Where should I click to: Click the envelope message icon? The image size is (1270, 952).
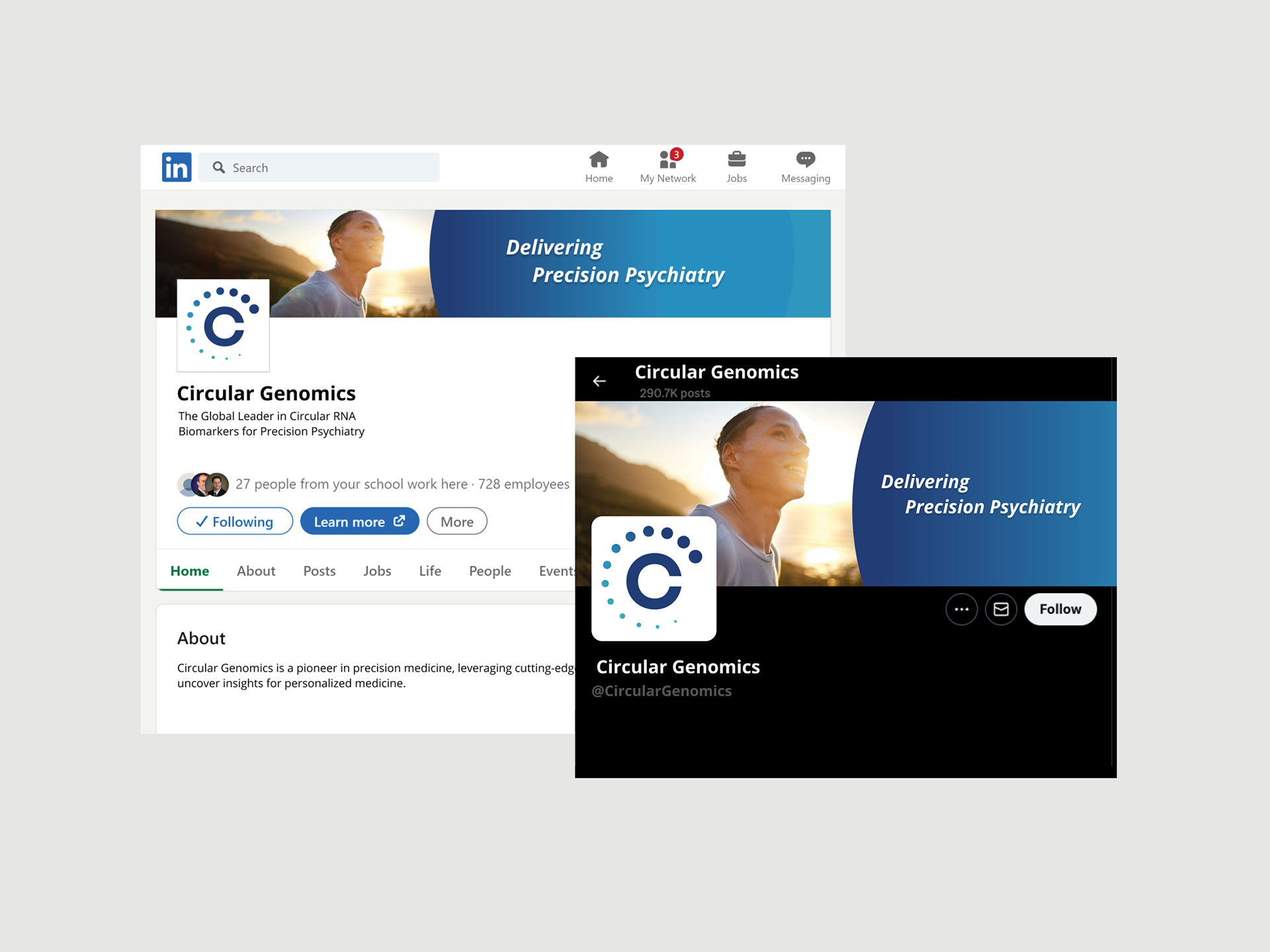(x=1001, y=609)
